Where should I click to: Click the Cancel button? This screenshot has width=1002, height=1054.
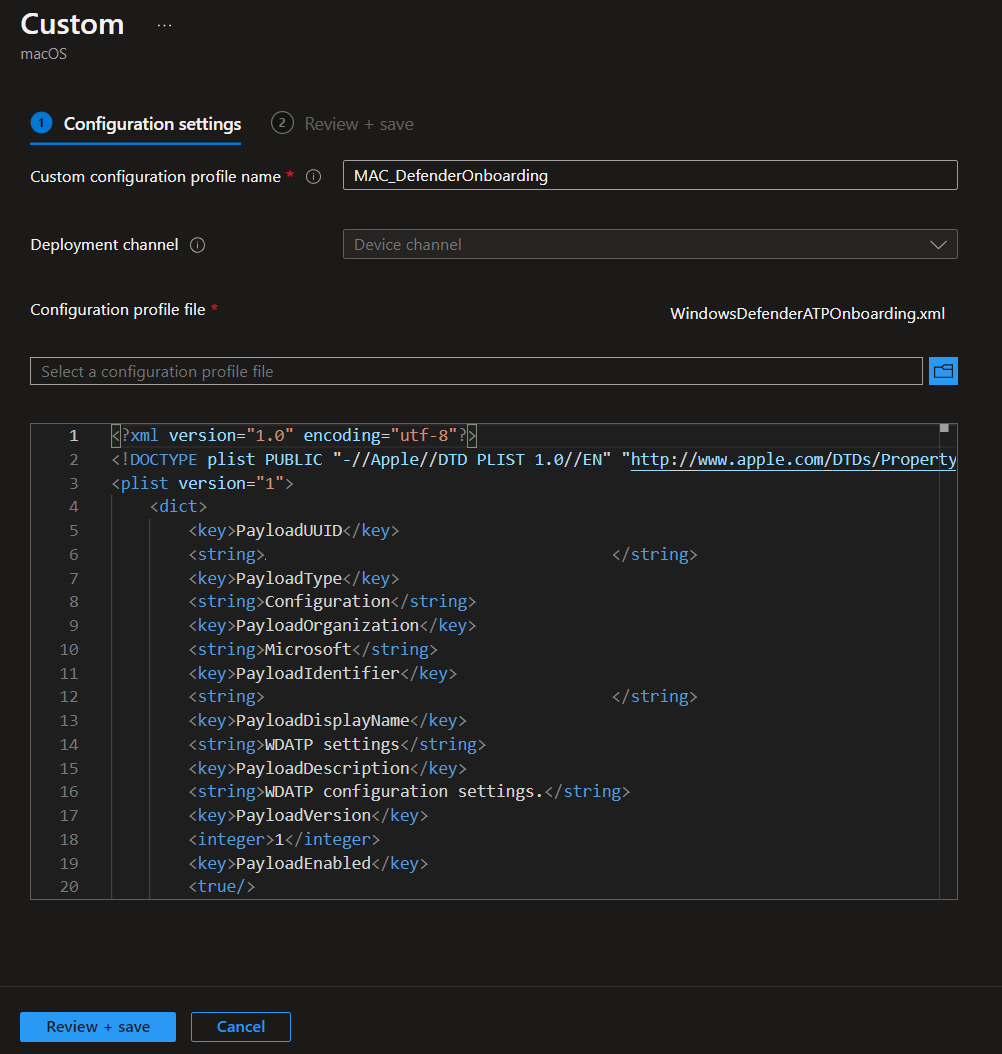pos(241,1027)
